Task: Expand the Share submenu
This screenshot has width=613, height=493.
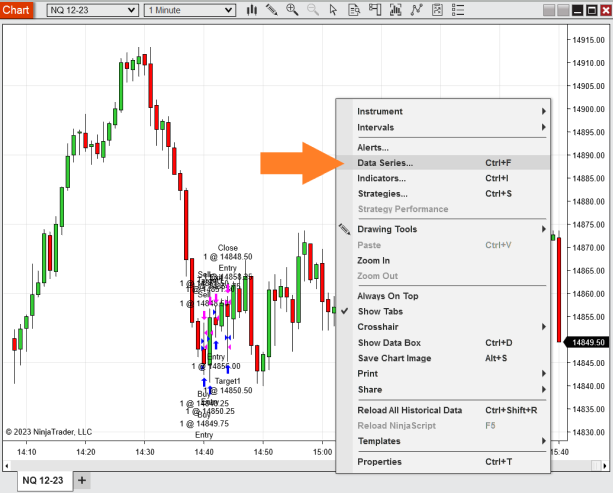Action: click(x=444, y=389)
